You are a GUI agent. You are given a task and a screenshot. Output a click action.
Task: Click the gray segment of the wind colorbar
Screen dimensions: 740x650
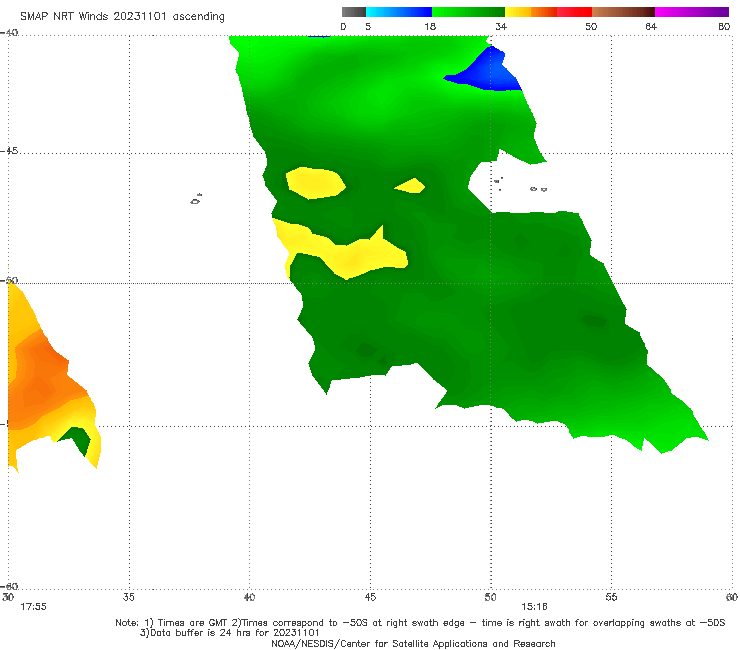pyautogui.click(x=354, y=12)
